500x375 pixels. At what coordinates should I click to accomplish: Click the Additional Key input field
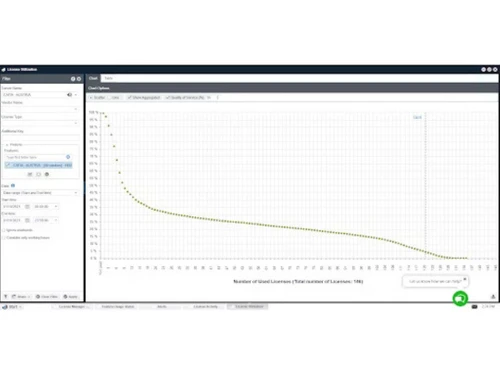coord(40,137)
